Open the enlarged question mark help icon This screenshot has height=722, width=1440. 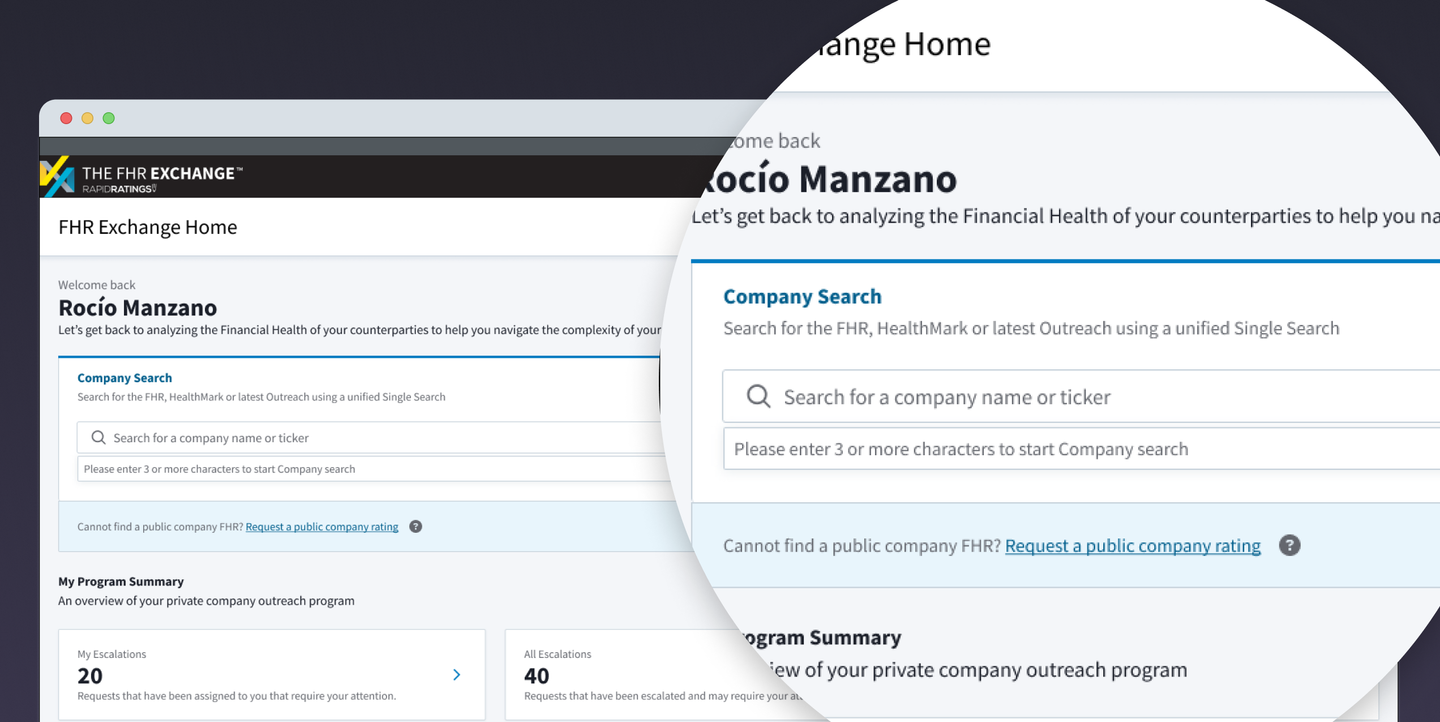[1290, 545]
